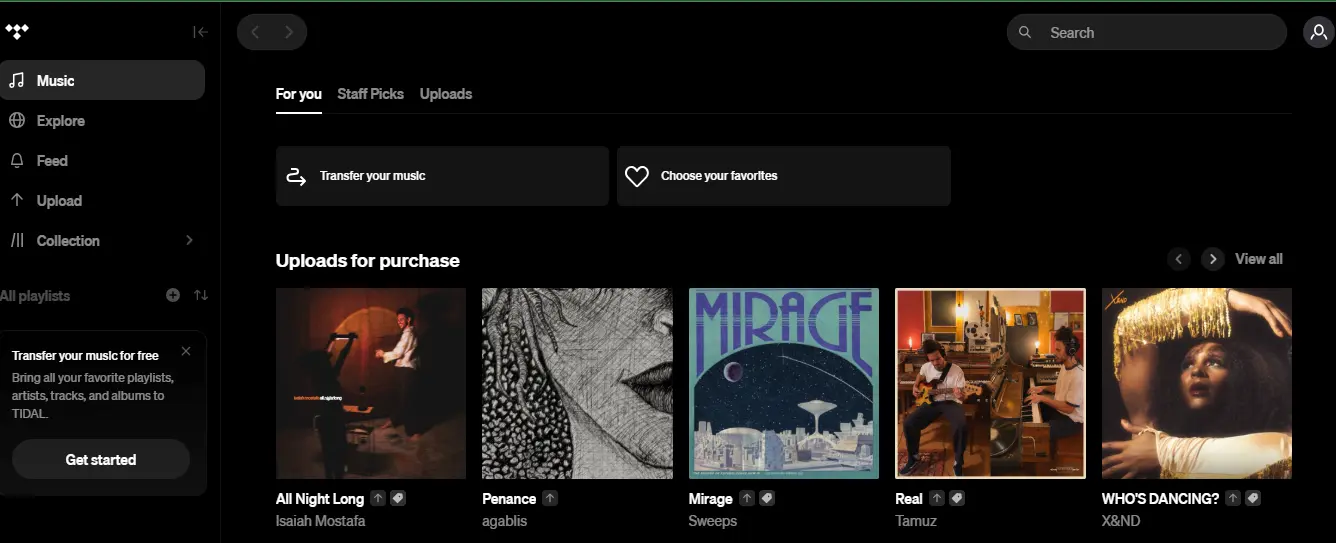Switch to the For you tab
Screen dimensions: 1336x543
(x=299, y=94)
